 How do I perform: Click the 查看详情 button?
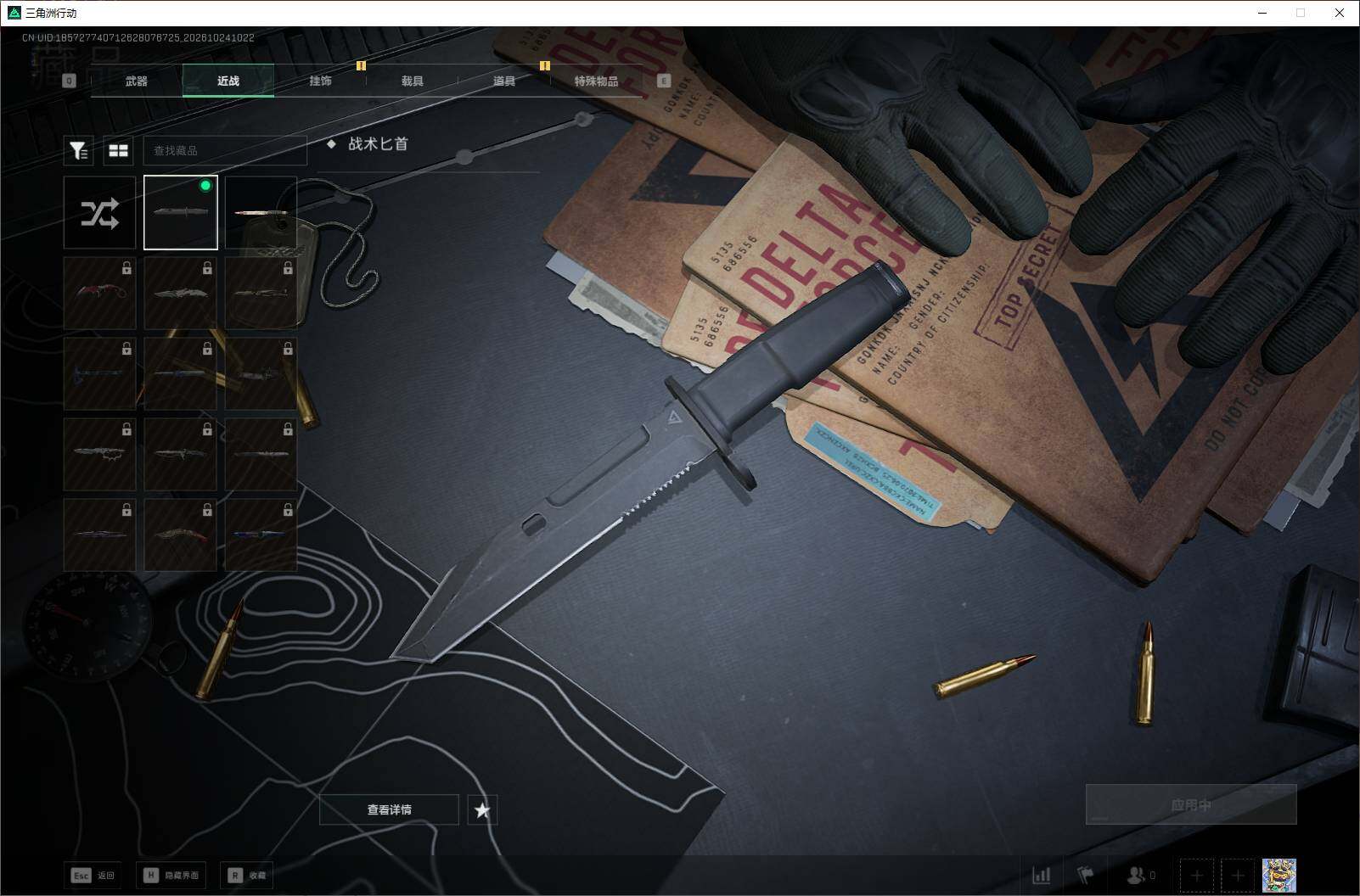389,810
